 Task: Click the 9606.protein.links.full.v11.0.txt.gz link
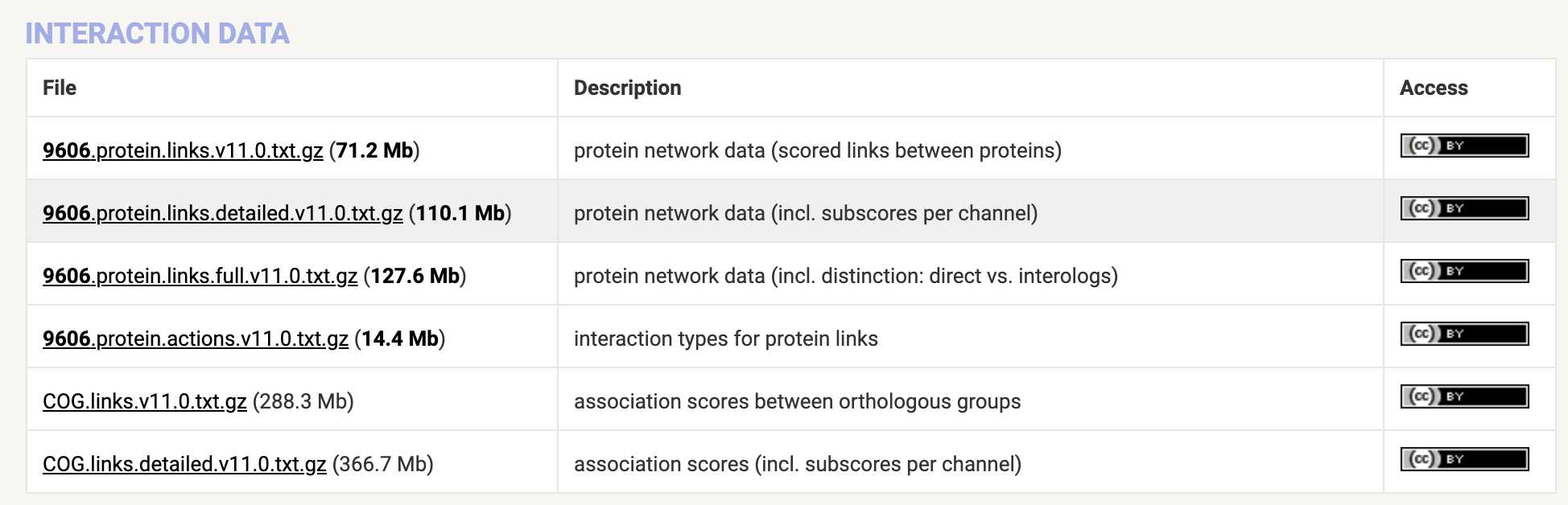click(200, 276)
